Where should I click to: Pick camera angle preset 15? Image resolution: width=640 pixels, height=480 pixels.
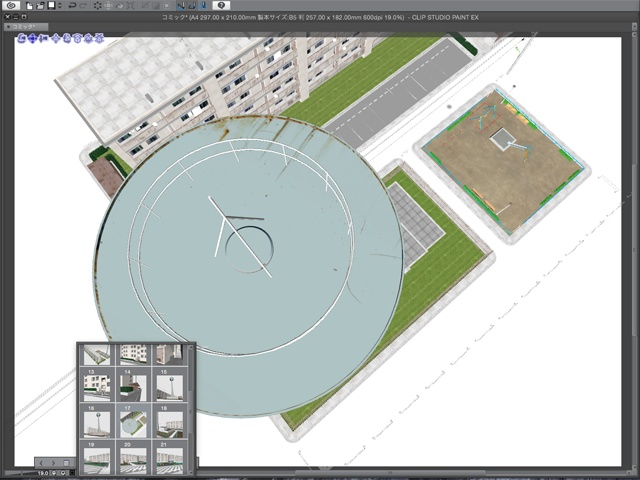pyautogui.click(x=169, y=385)
